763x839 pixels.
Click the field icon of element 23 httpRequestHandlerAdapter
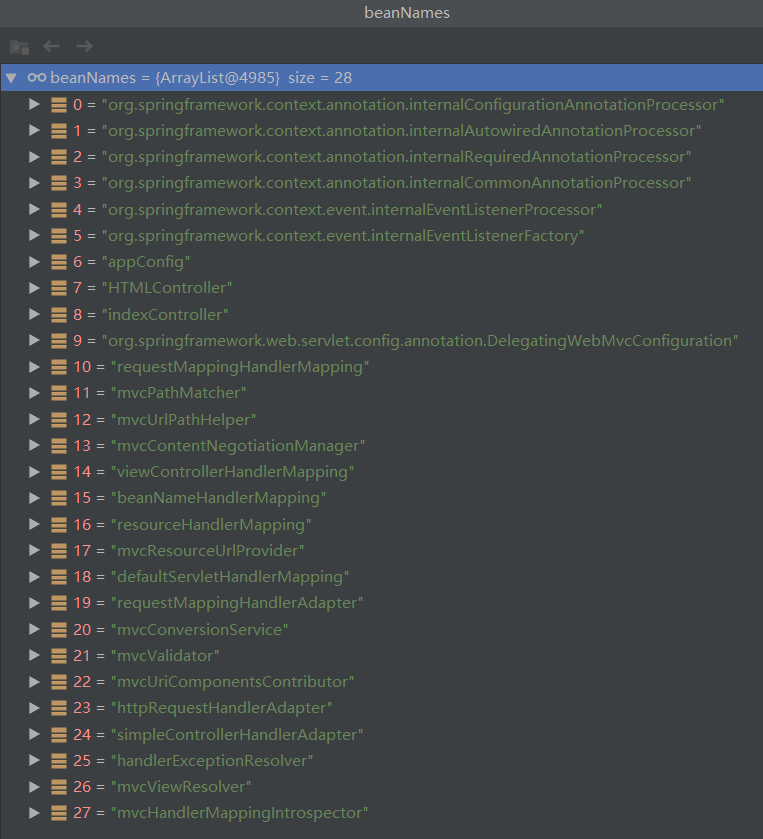point(58,708)
